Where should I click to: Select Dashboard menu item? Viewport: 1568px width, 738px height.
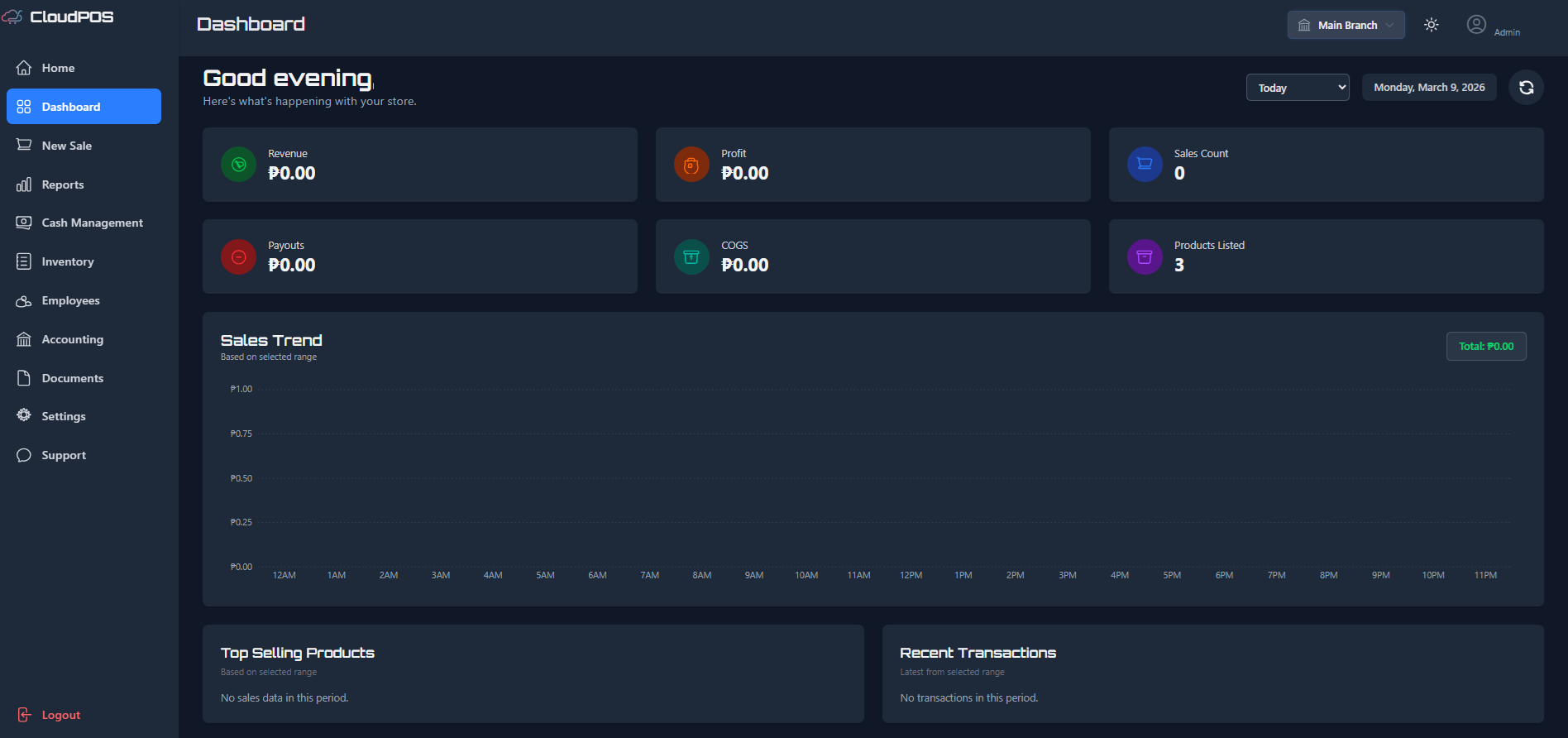point(84,107)
